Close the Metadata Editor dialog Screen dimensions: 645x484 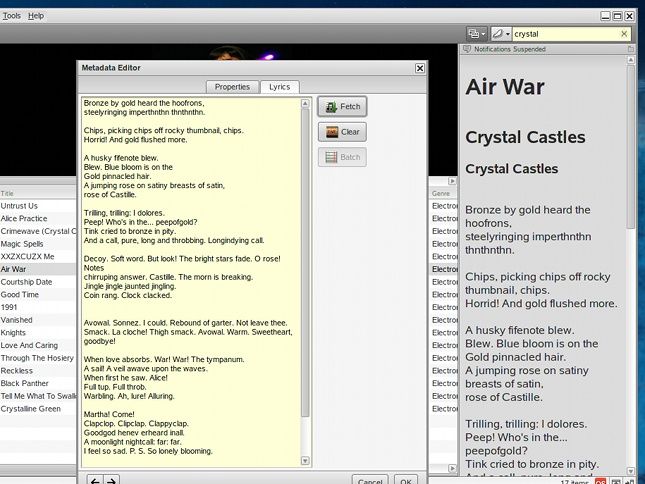coord(420,68)
